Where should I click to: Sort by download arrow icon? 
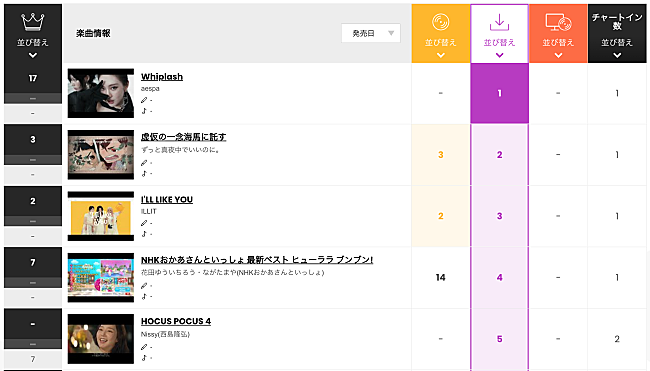[x=499, y=22]
